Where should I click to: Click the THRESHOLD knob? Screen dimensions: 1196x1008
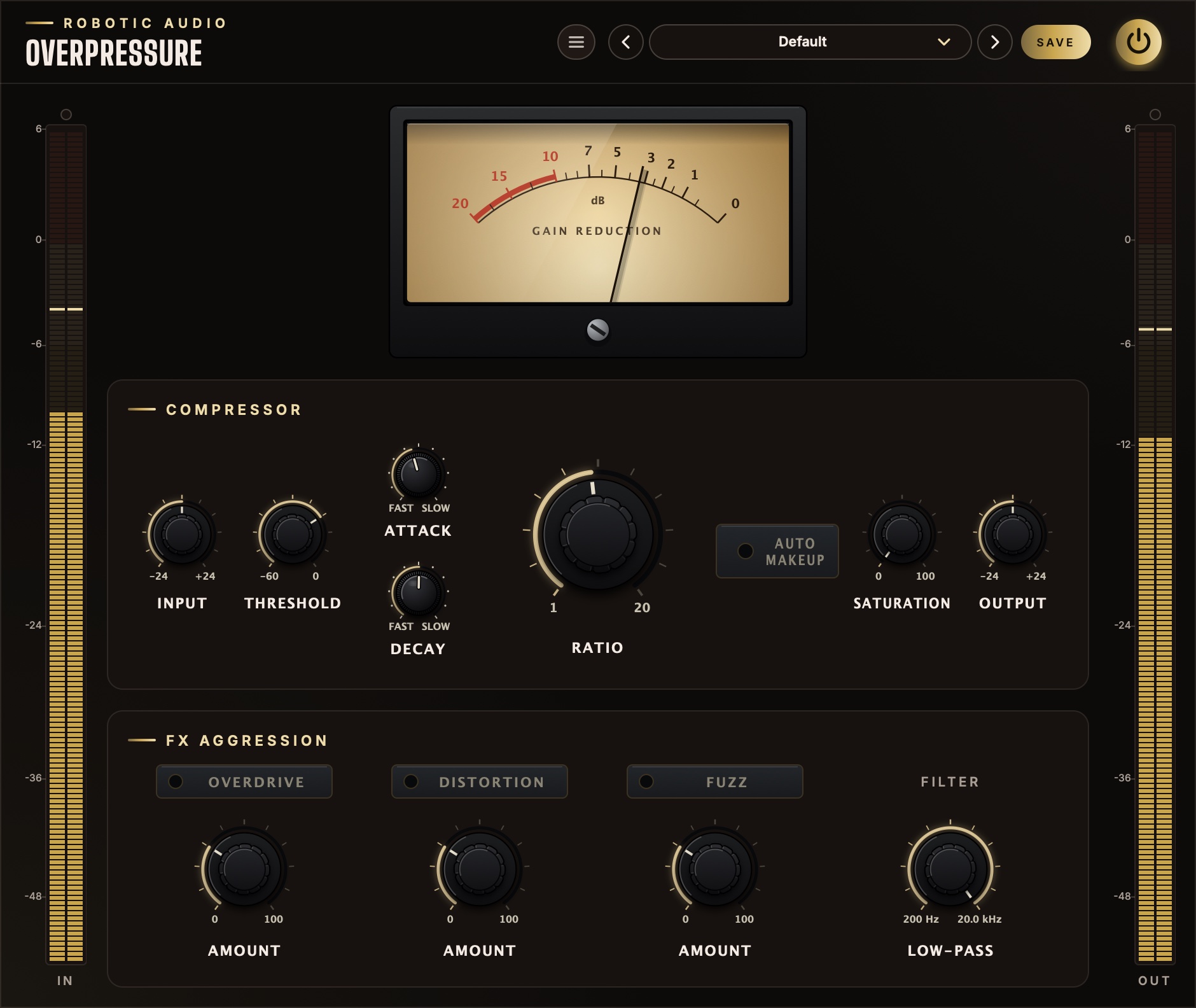[x=293, y=533]
